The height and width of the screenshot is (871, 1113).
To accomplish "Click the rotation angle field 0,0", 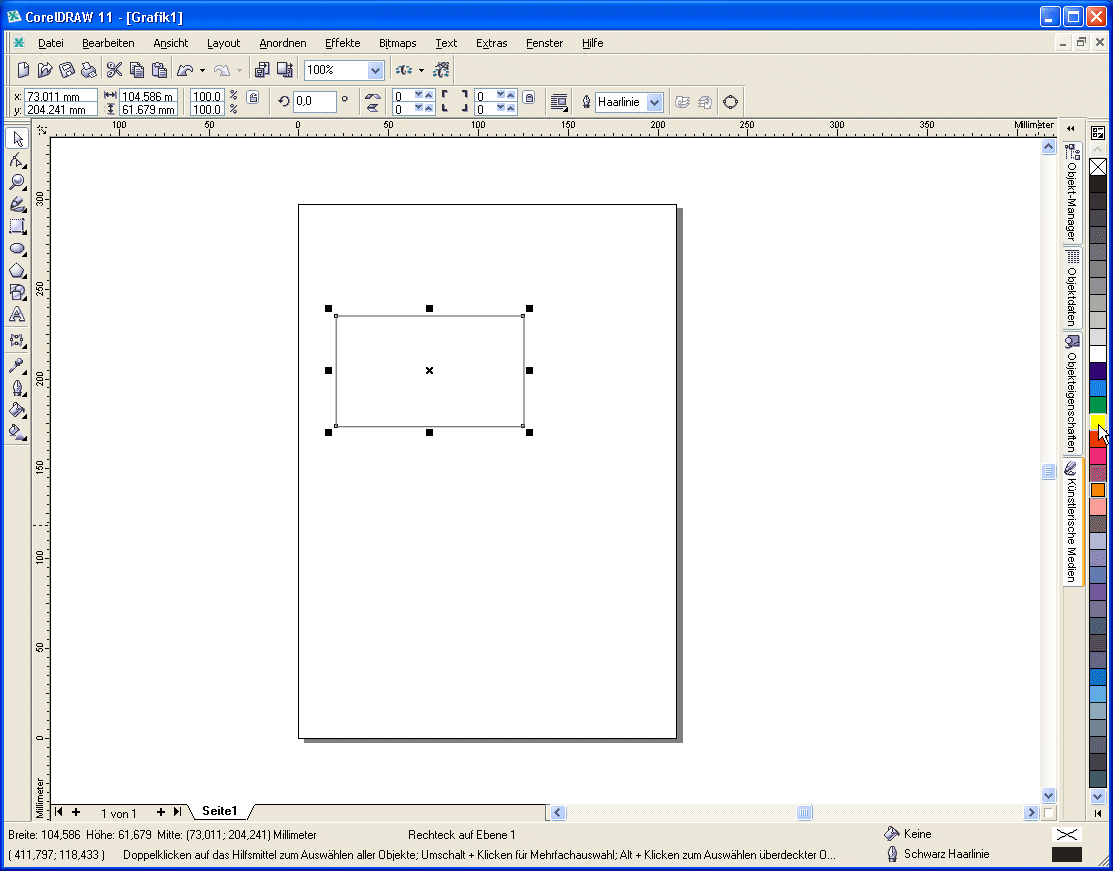I will tap(314, 102).
